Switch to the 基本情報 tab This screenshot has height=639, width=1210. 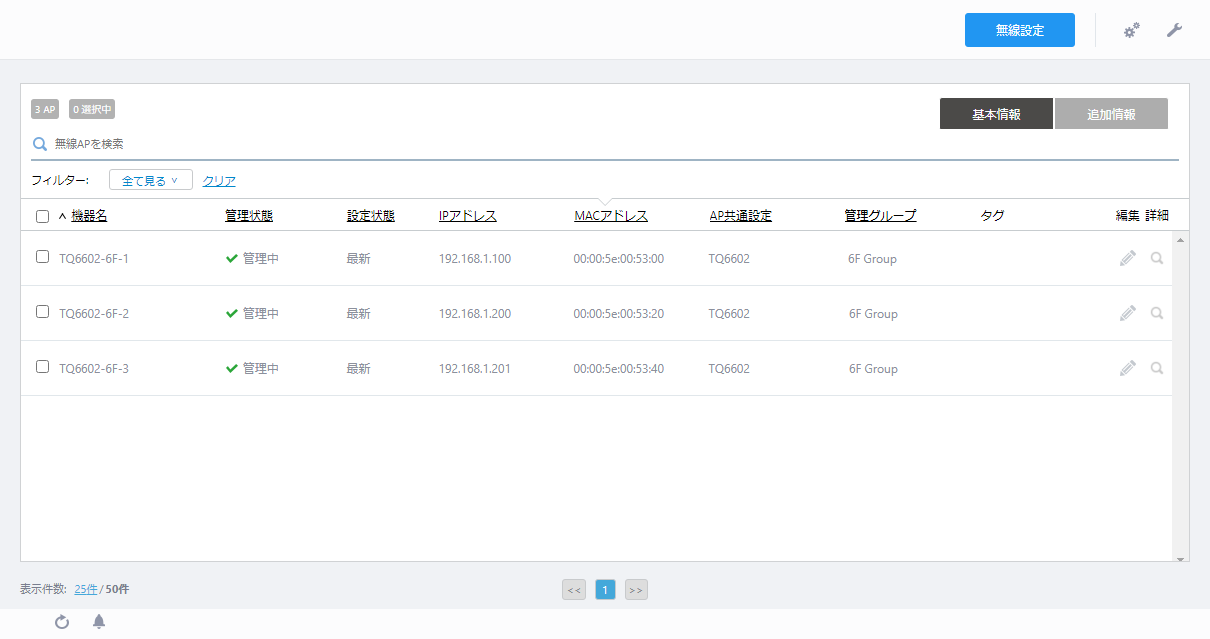tap(996, 114)
